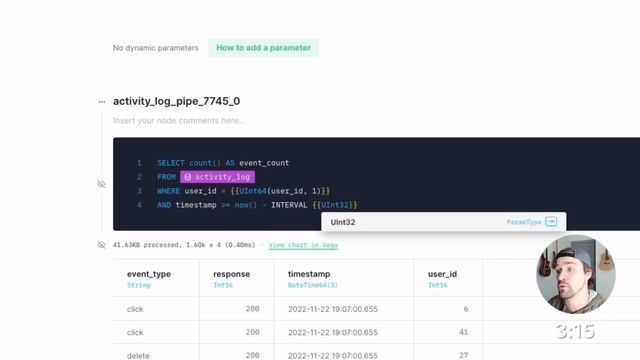Click the How to add a parameter button

[263, 48]
